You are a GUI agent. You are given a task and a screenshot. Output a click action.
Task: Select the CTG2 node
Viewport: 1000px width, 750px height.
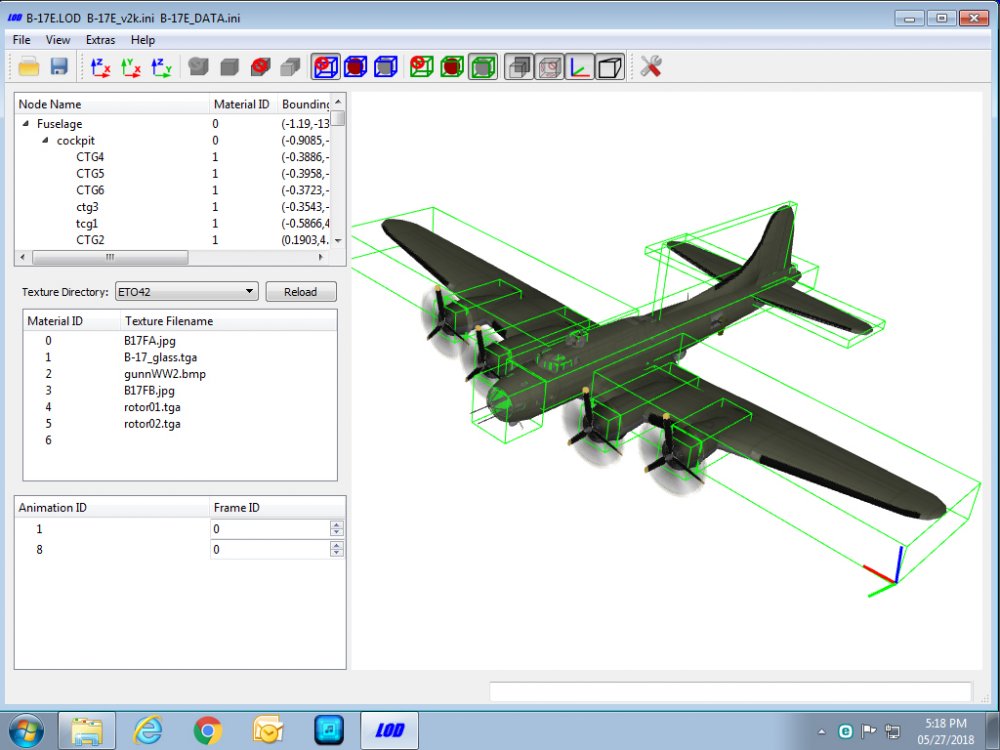coord(90,240)
